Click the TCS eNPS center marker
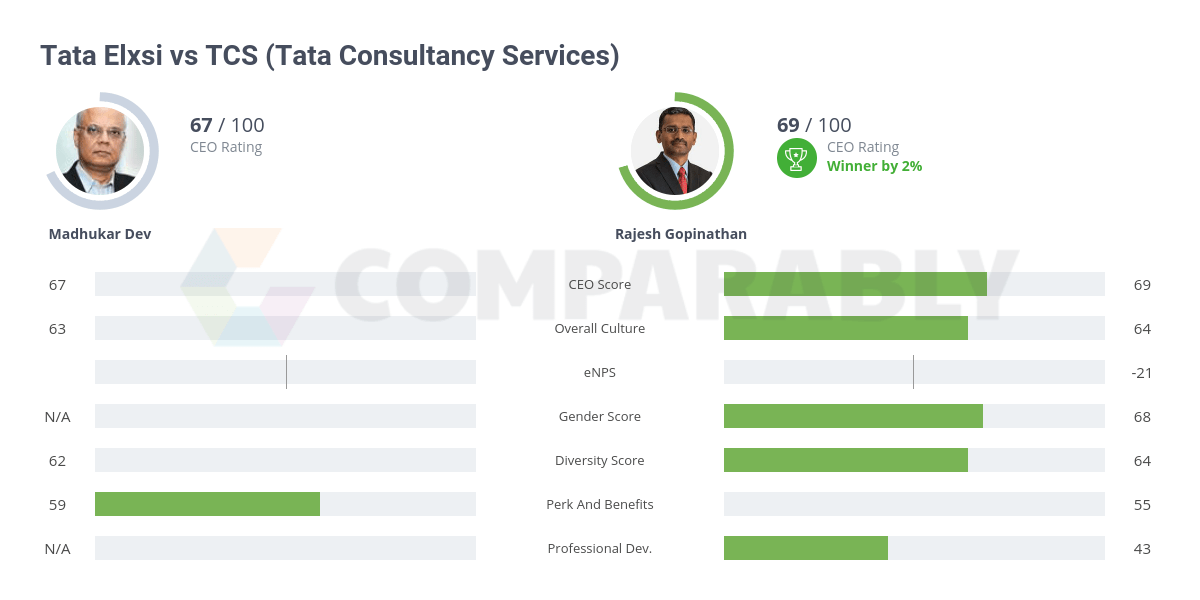Viewport: 1200px width, 600px height. [913, 372]
